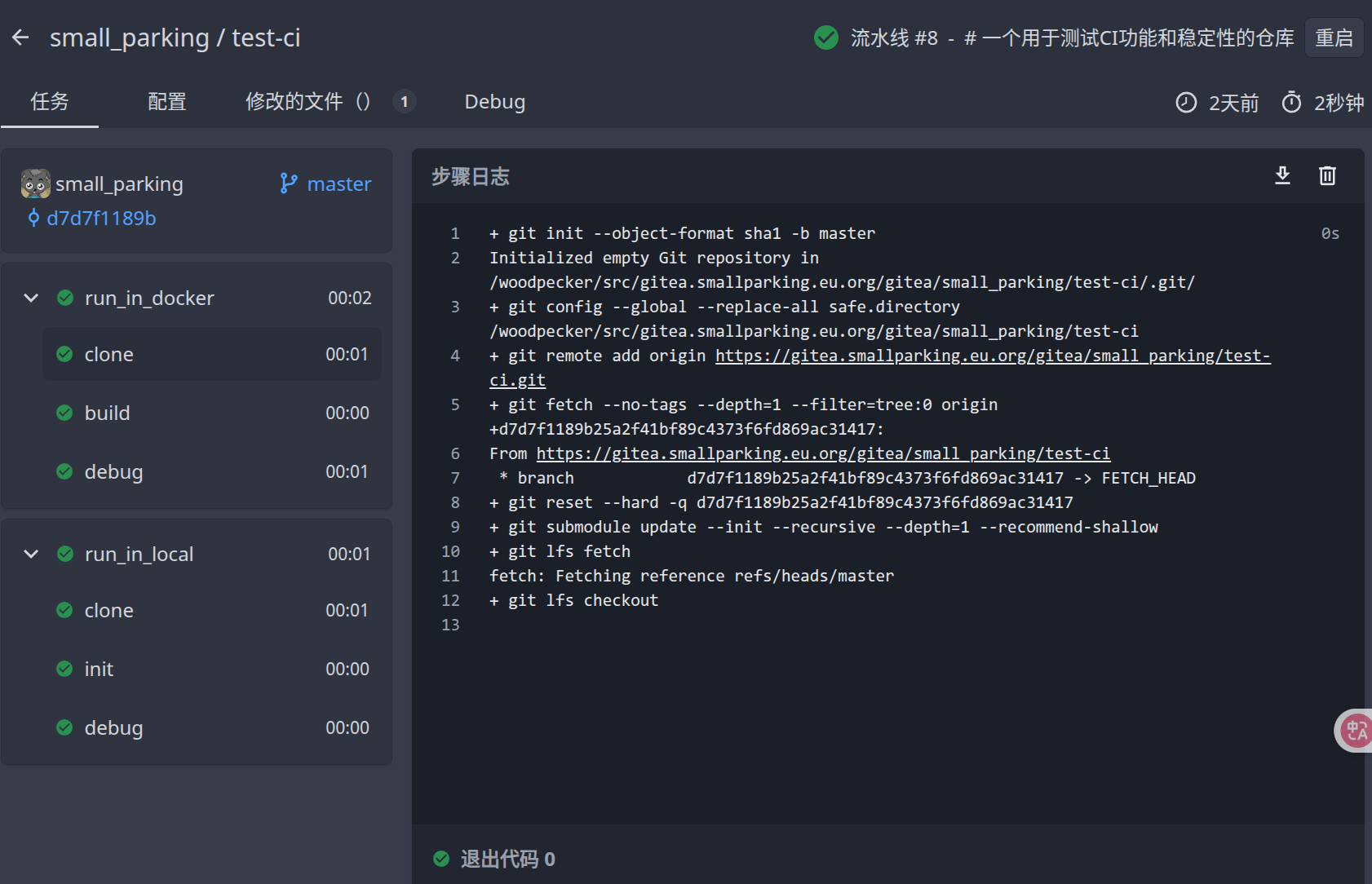This screenshot has width=1372, height=884.
Task: Collapse the run_in_local workflow
Action: point(31,555)
